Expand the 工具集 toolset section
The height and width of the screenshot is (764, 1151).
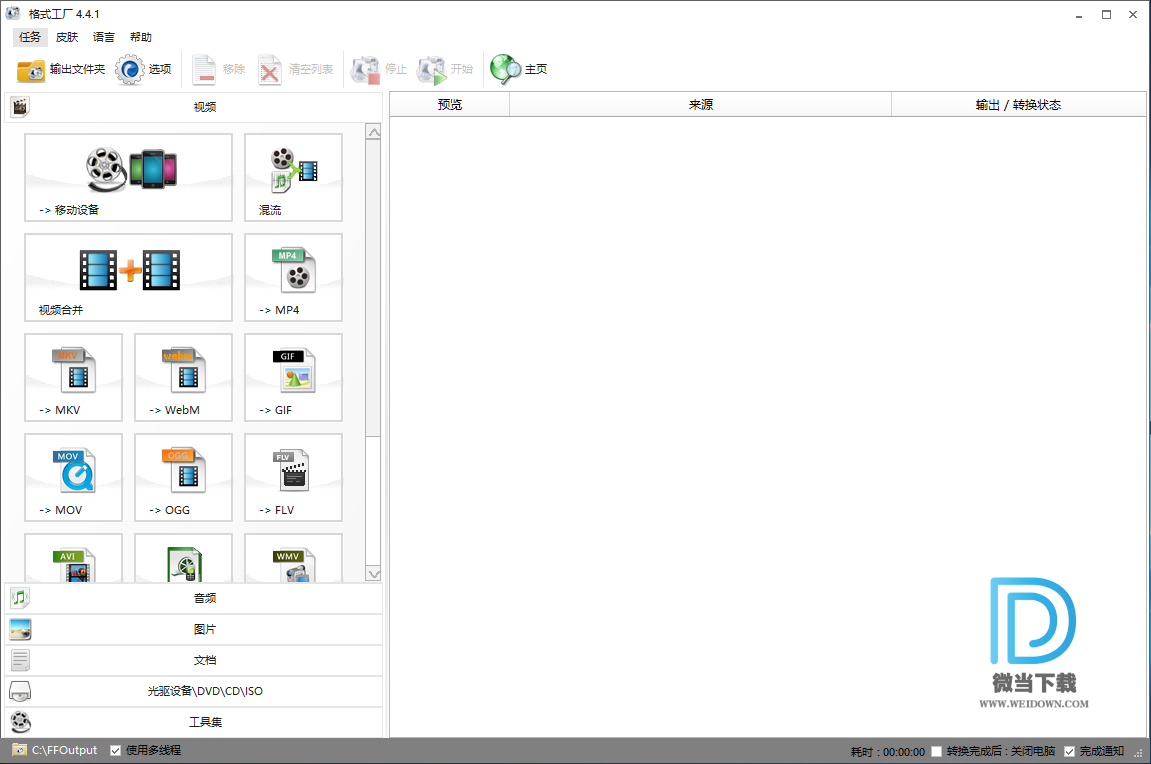[x=194, y=721]
